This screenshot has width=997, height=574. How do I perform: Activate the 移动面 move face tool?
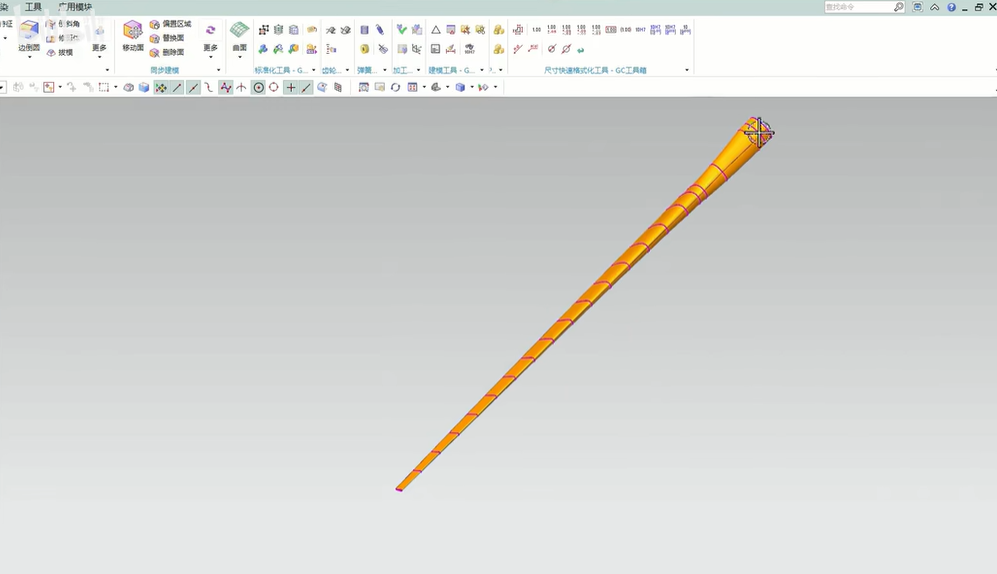coord(132,35)
